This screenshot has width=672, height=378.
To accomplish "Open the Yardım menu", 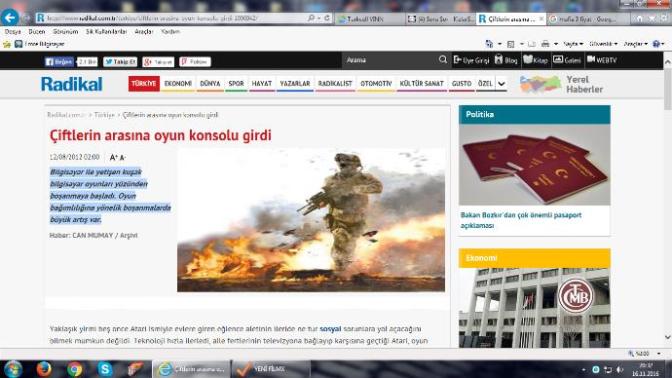I will pos(170,32).
